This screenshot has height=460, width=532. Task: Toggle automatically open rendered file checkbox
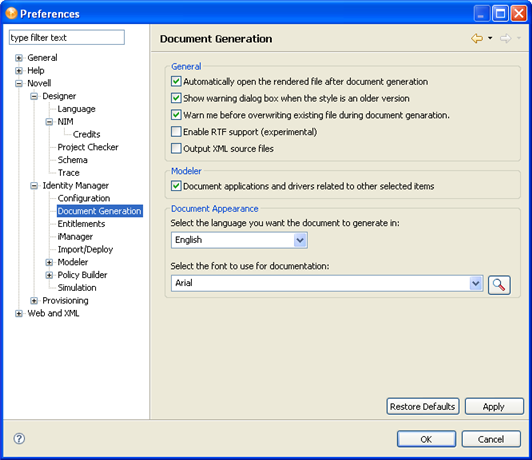[x=176, y=81]
